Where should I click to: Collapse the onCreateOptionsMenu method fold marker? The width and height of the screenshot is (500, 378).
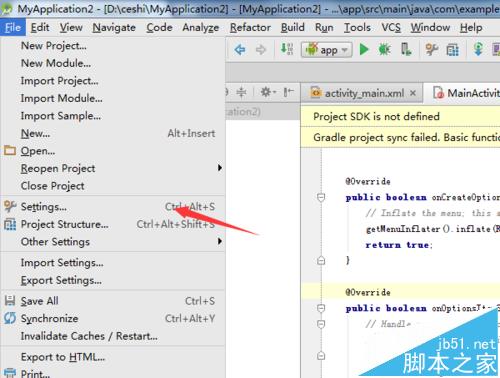(x=321, y=197)
